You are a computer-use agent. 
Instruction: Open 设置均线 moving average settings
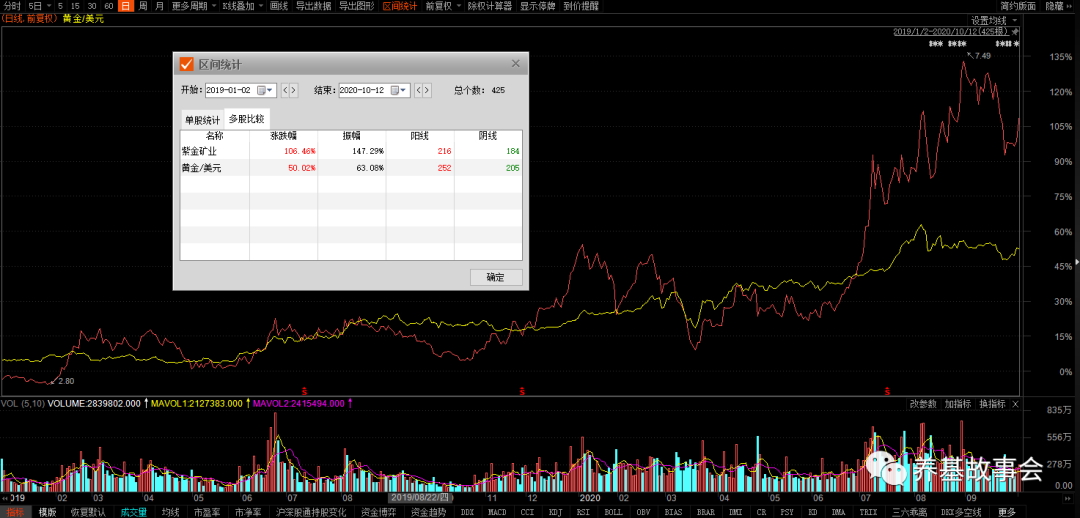coord(988,21)
